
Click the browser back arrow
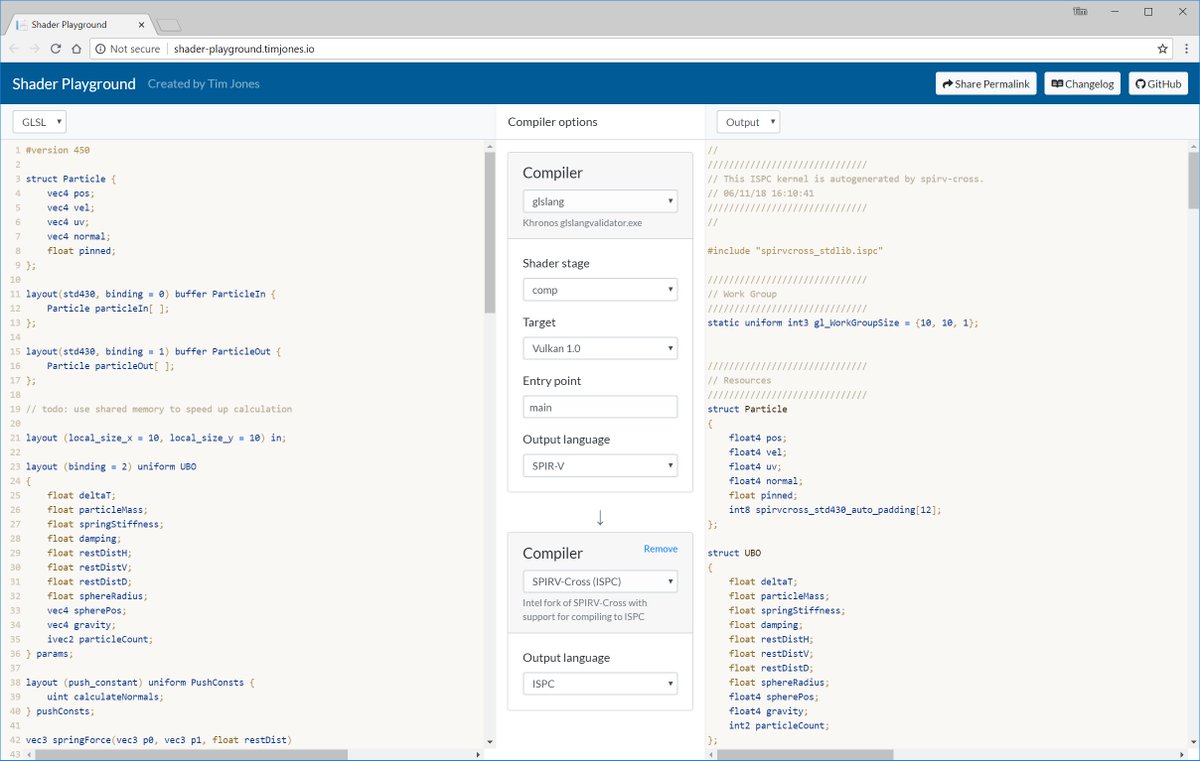click(x=14, y=48)
